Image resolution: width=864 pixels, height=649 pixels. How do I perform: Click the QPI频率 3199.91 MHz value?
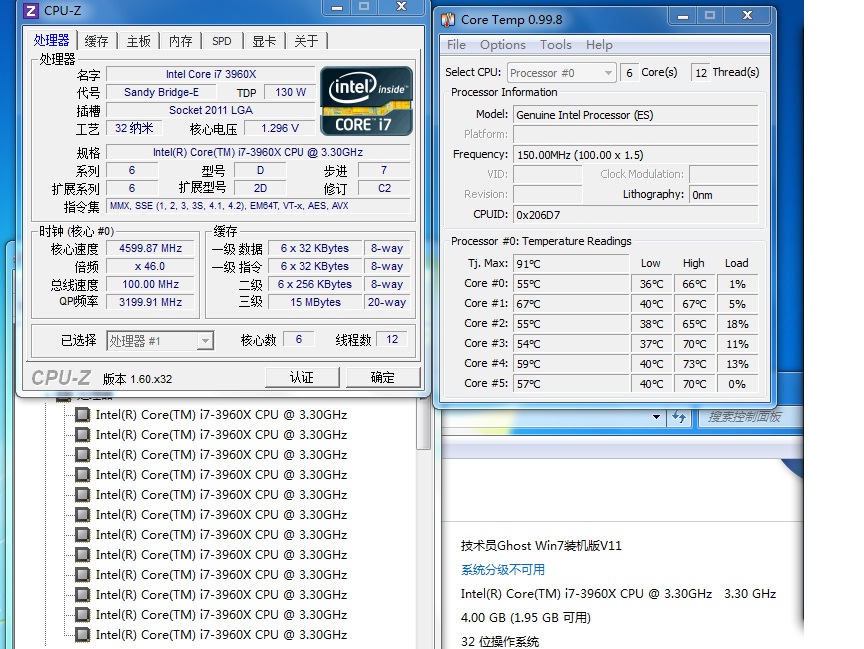(150, 302)
